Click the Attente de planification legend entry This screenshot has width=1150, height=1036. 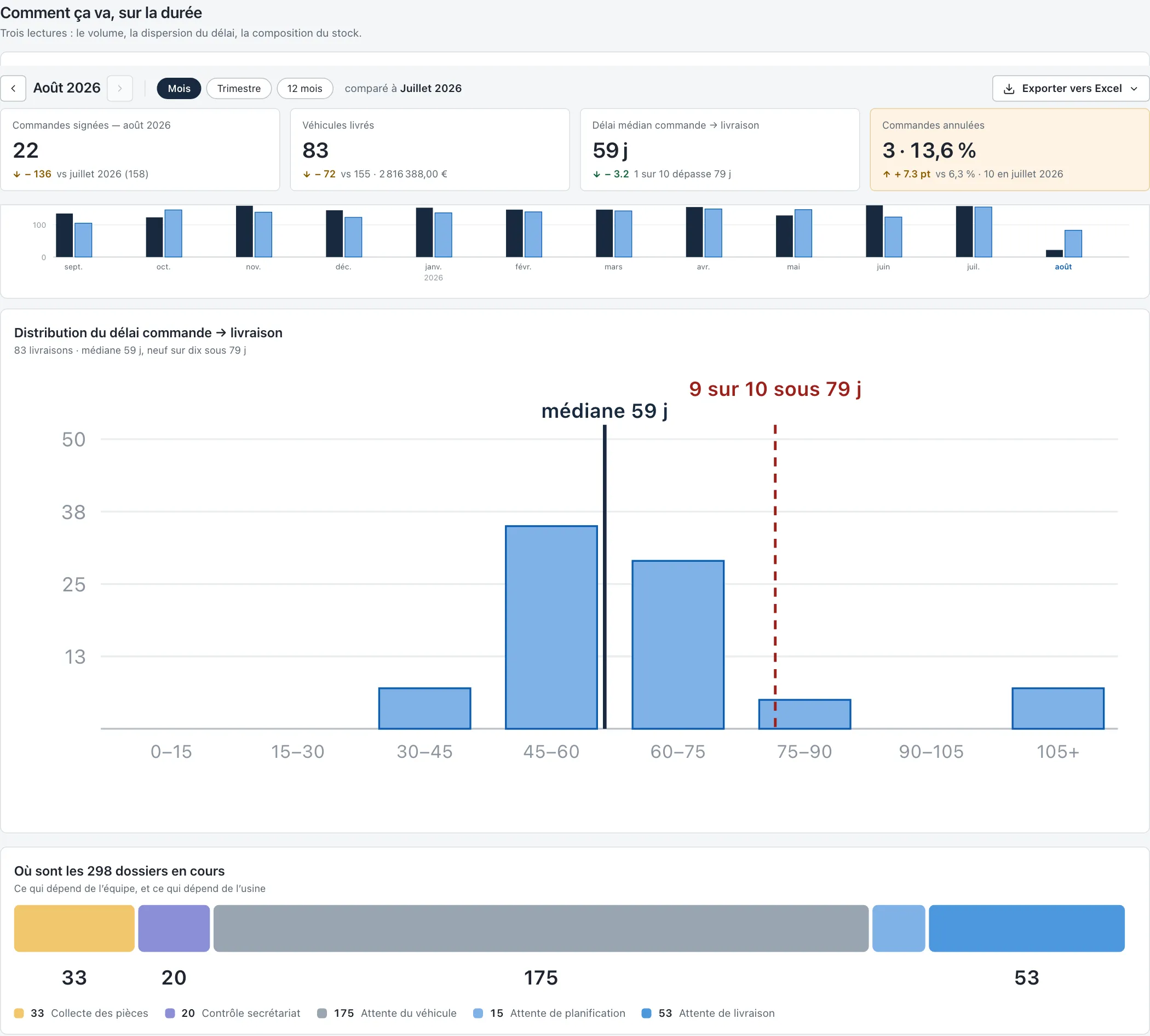click(549, 1013)
